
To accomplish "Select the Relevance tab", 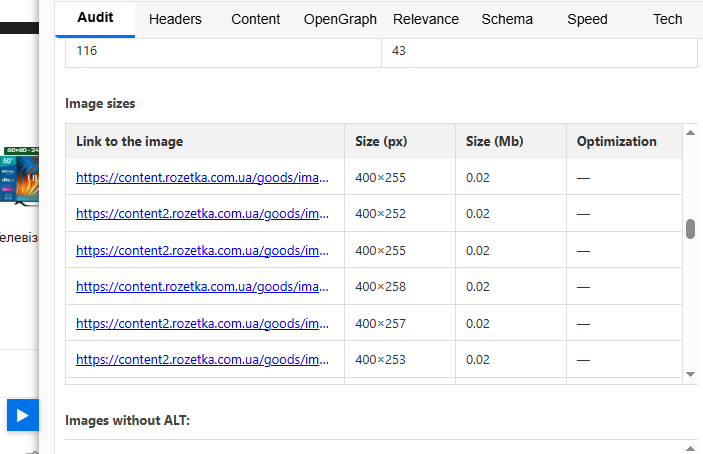I will 426,19.
